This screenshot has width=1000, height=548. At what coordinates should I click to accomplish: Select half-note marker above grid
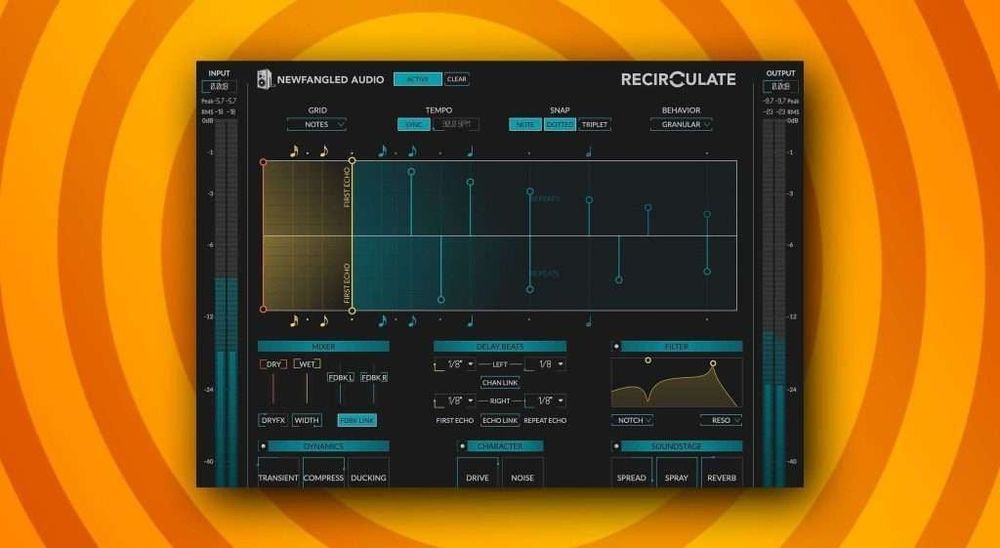[x=589, y=151]
